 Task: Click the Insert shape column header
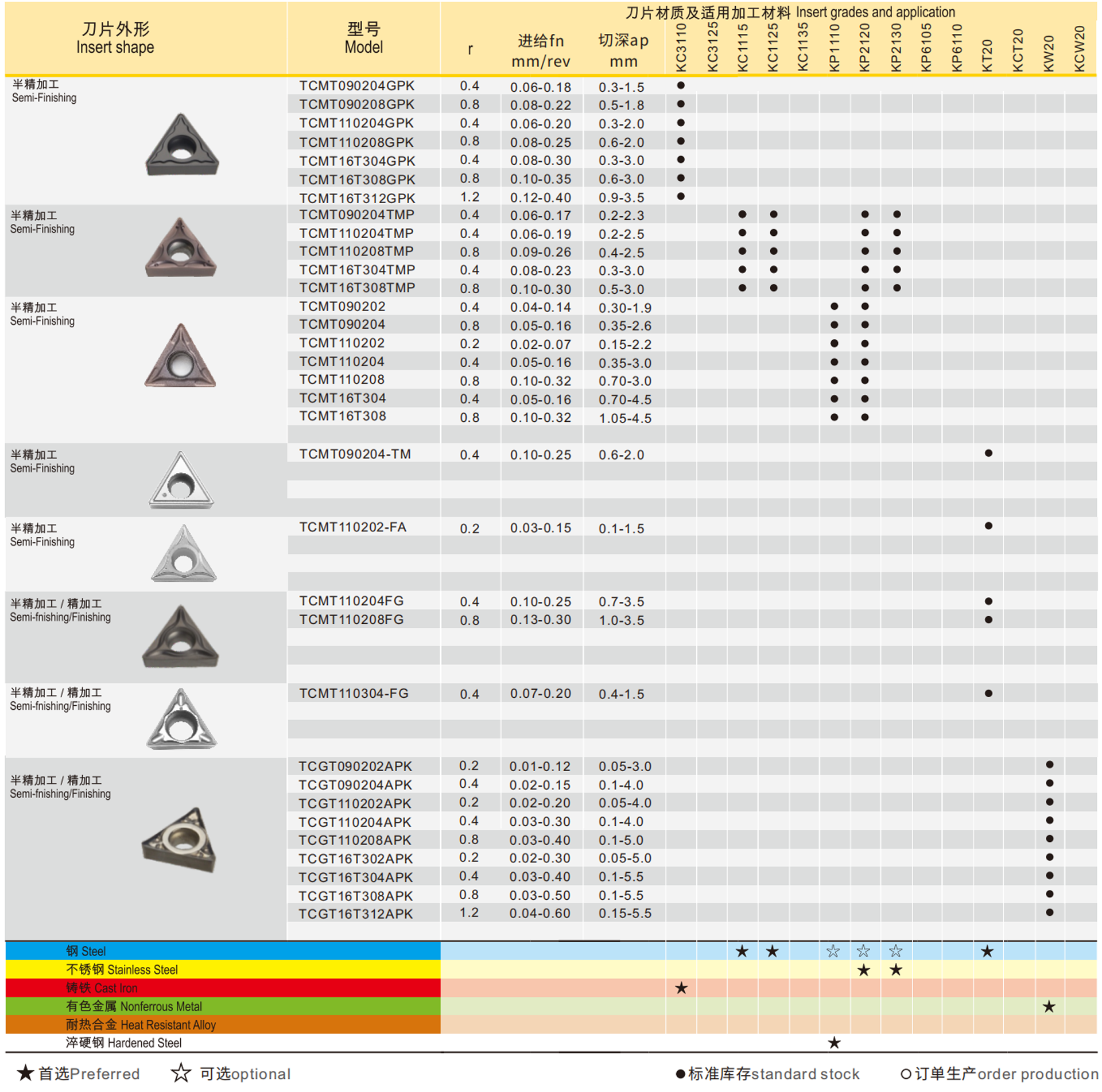coord(115,38)
